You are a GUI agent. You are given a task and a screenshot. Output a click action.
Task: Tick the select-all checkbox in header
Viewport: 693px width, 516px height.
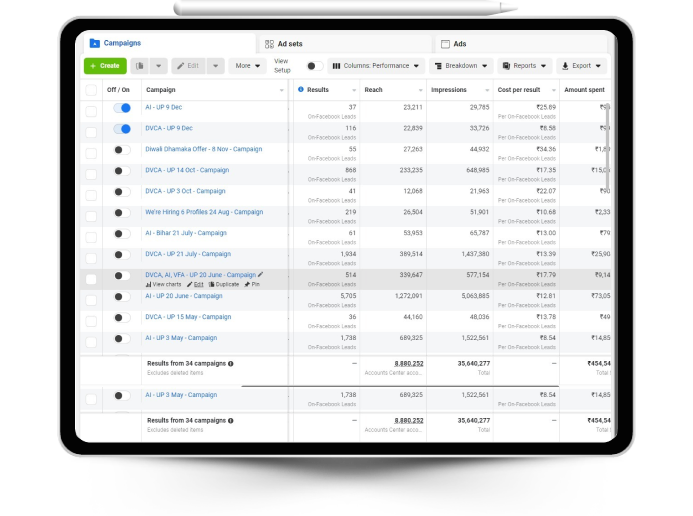(91, 90)
